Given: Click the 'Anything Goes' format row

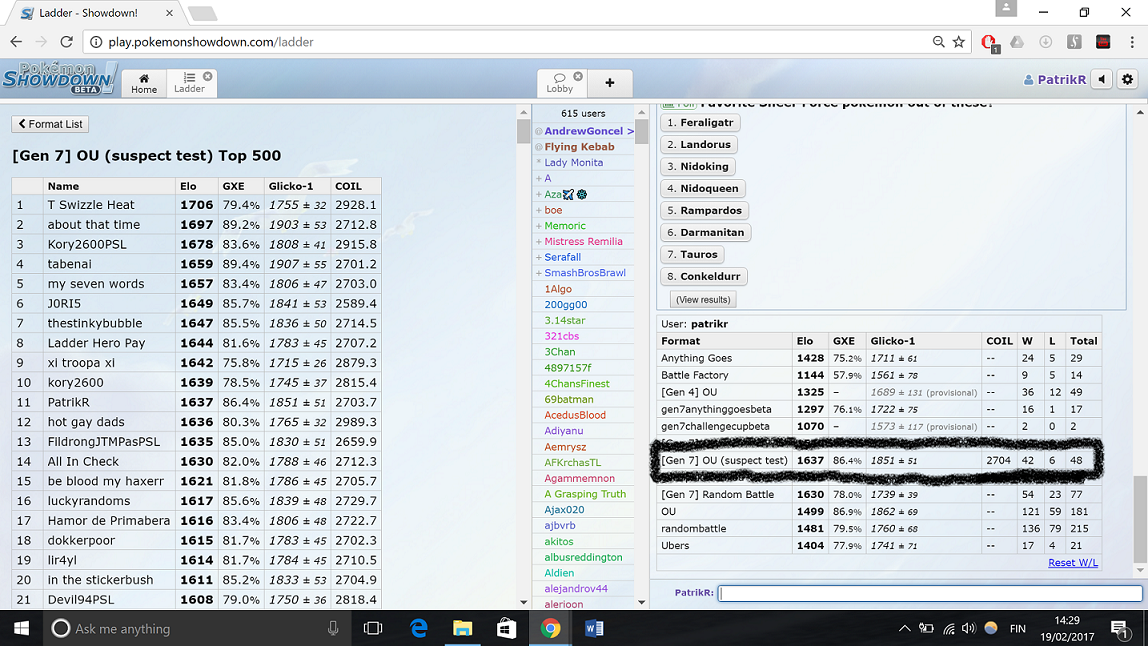Looking at the screenshot, I should point(879,358).
